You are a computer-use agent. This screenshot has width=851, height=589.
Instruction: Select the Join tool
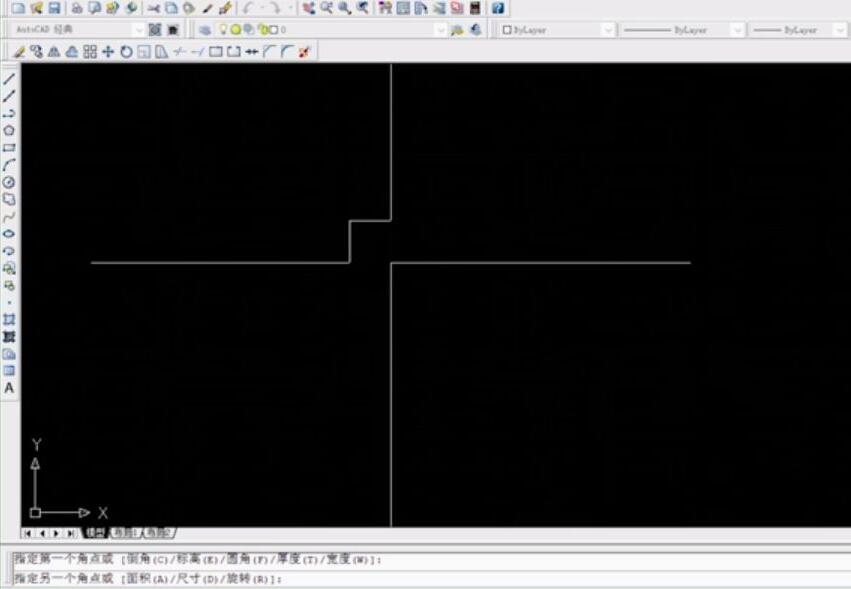point(251,52)
